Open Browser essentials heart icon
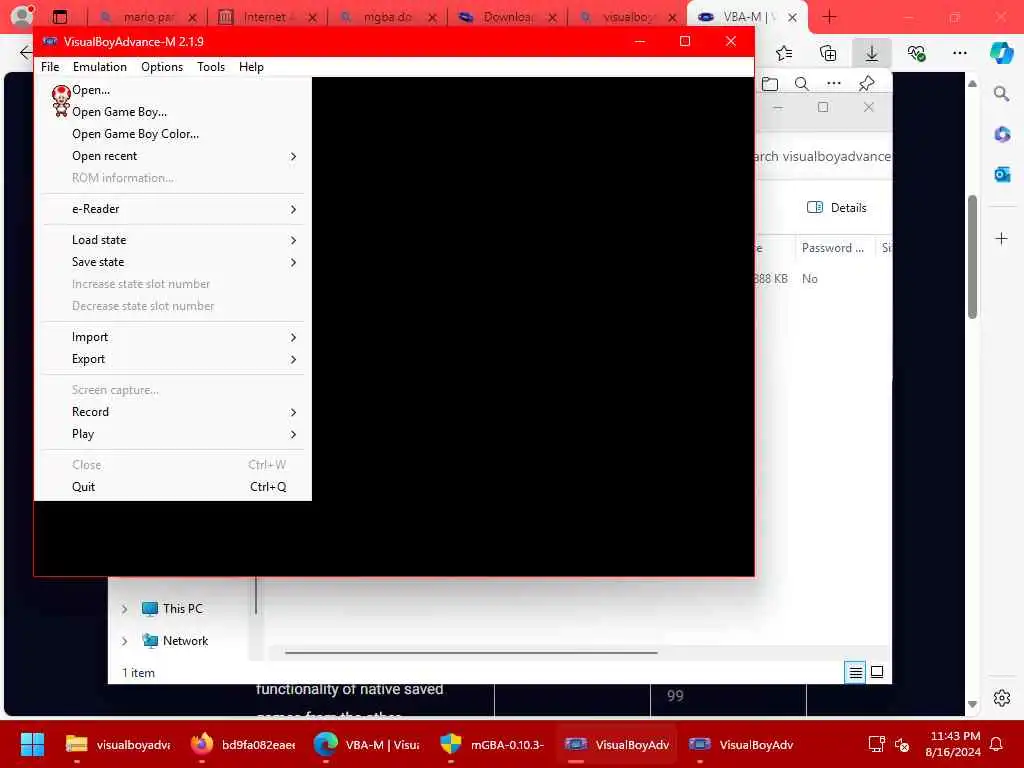Image resolution: width=1024 pixels, height=768 pixels. pyautogui.click(x=916, y=53)
